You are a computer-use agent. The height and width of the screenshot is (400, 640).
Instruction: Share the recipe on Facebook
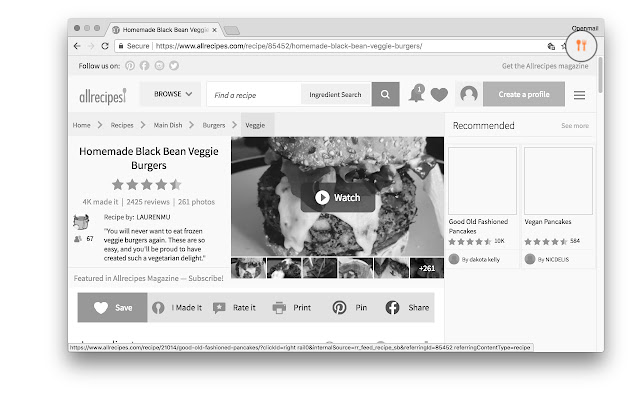(x=407, y=307)
